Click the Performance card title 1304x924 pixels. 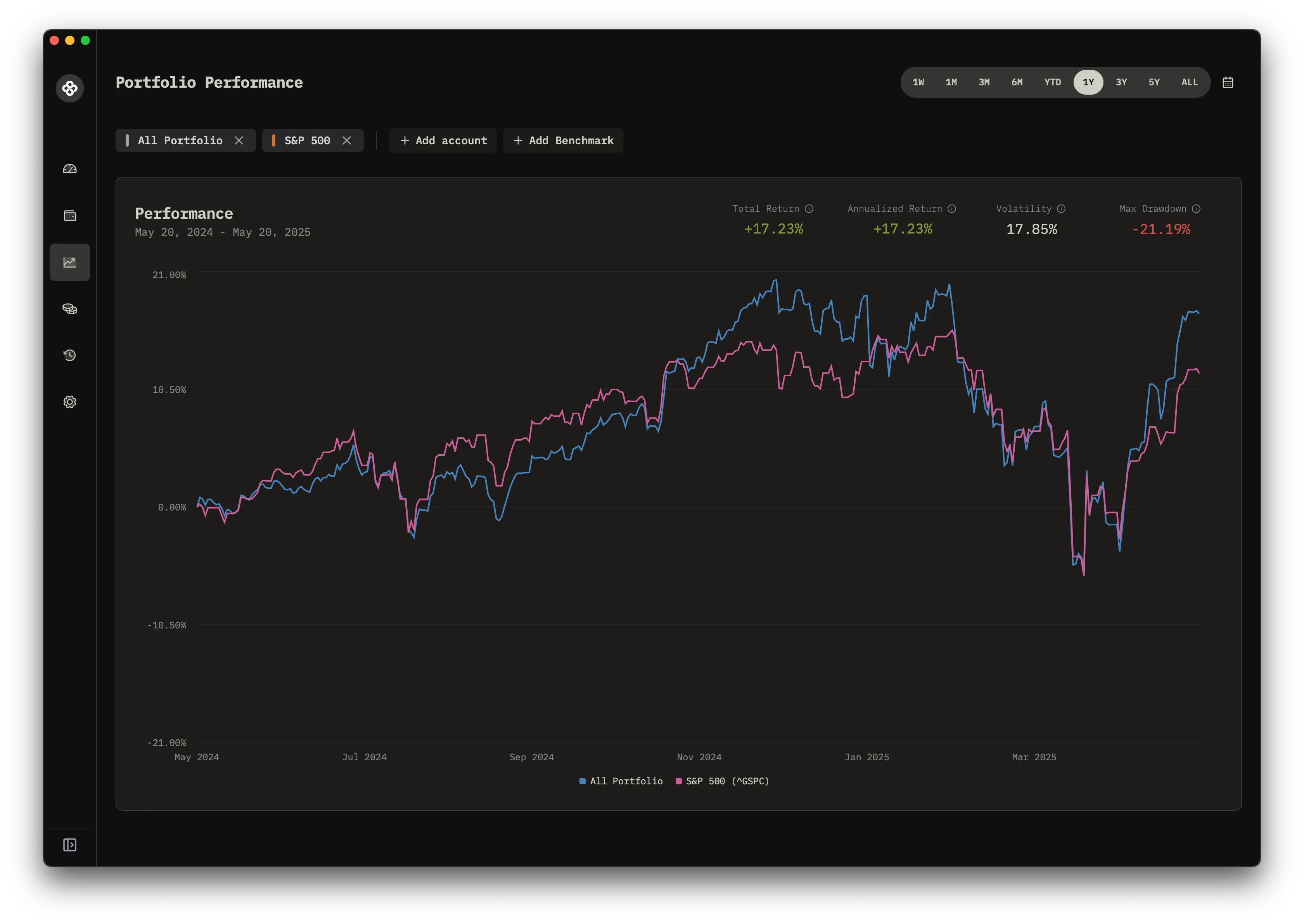pyautogui.click(x=184, y=213)
